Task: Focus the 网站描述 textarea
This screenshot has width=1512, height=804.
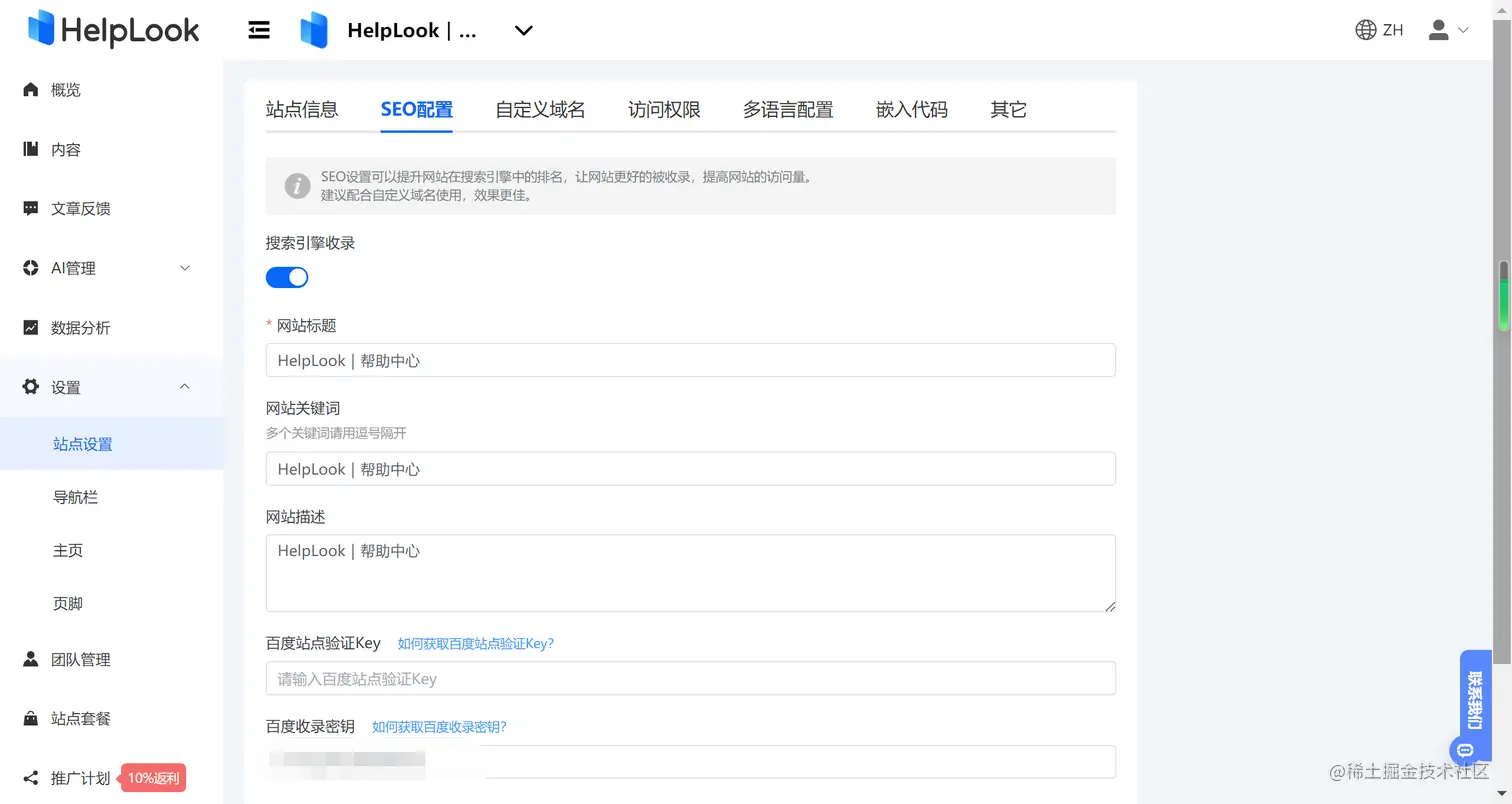Action: [690, 573]
